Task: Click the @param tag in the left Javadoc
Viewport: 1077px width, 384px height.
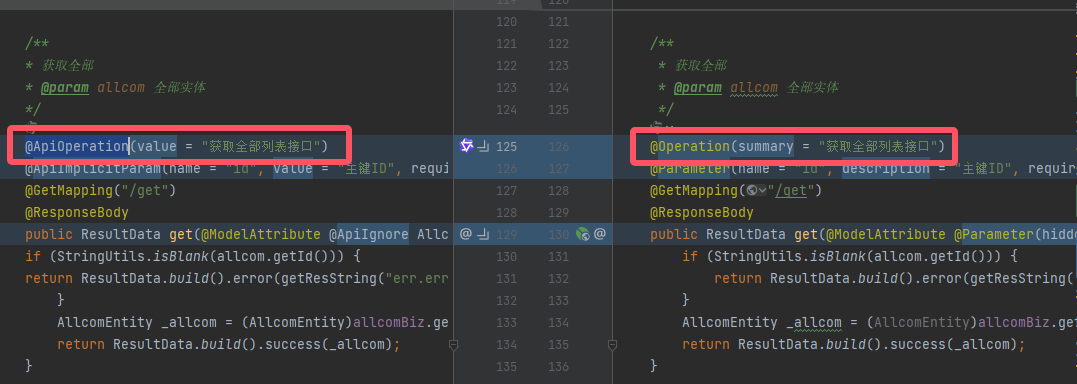Action: tap(65, 87)
